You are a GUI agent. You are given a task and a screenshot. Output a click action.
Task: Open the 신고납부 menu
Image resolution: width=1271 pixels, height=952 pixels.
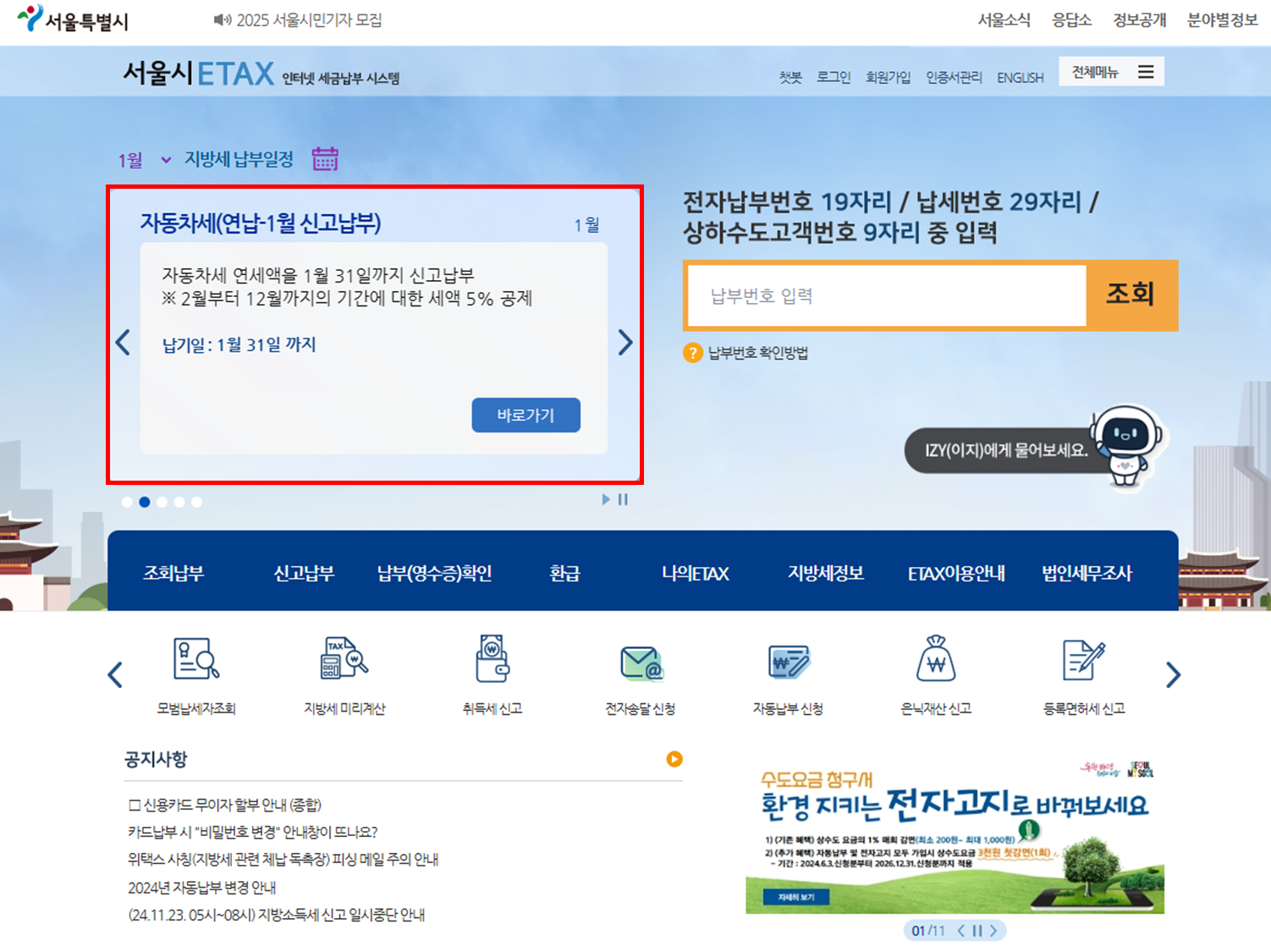point(304,573)
